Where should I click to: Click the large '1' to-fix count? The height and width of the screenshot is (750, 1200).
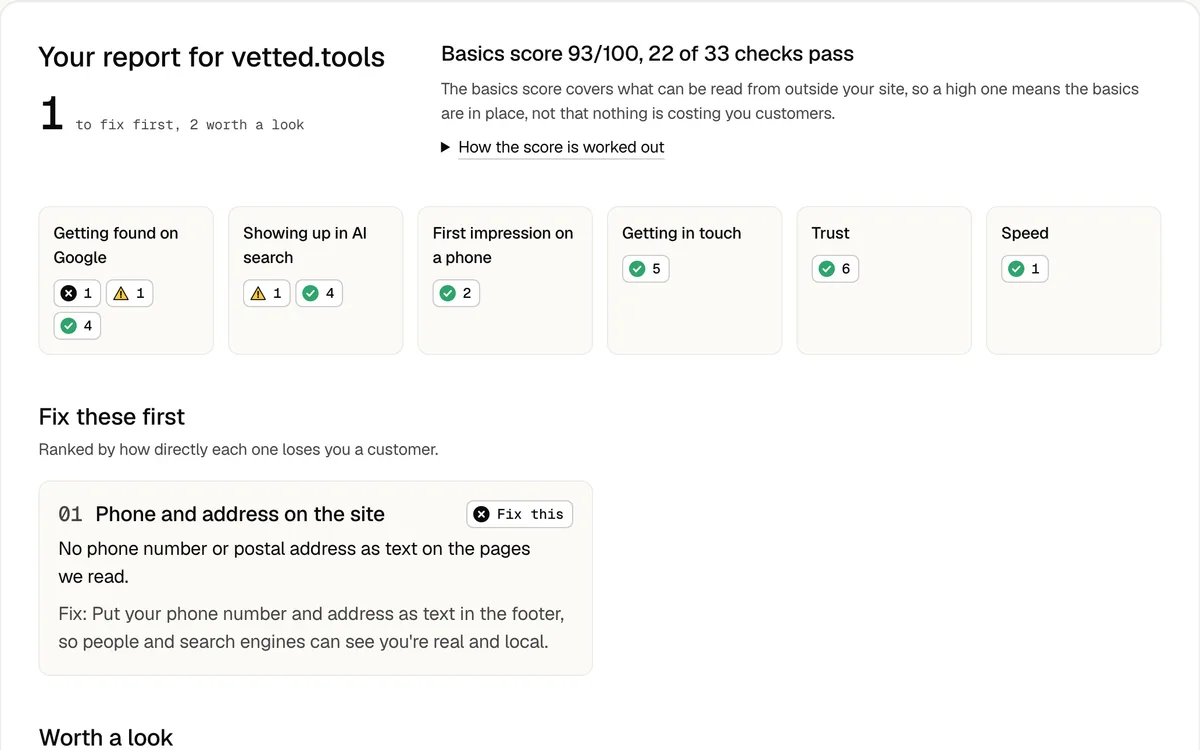coord(52,114)
